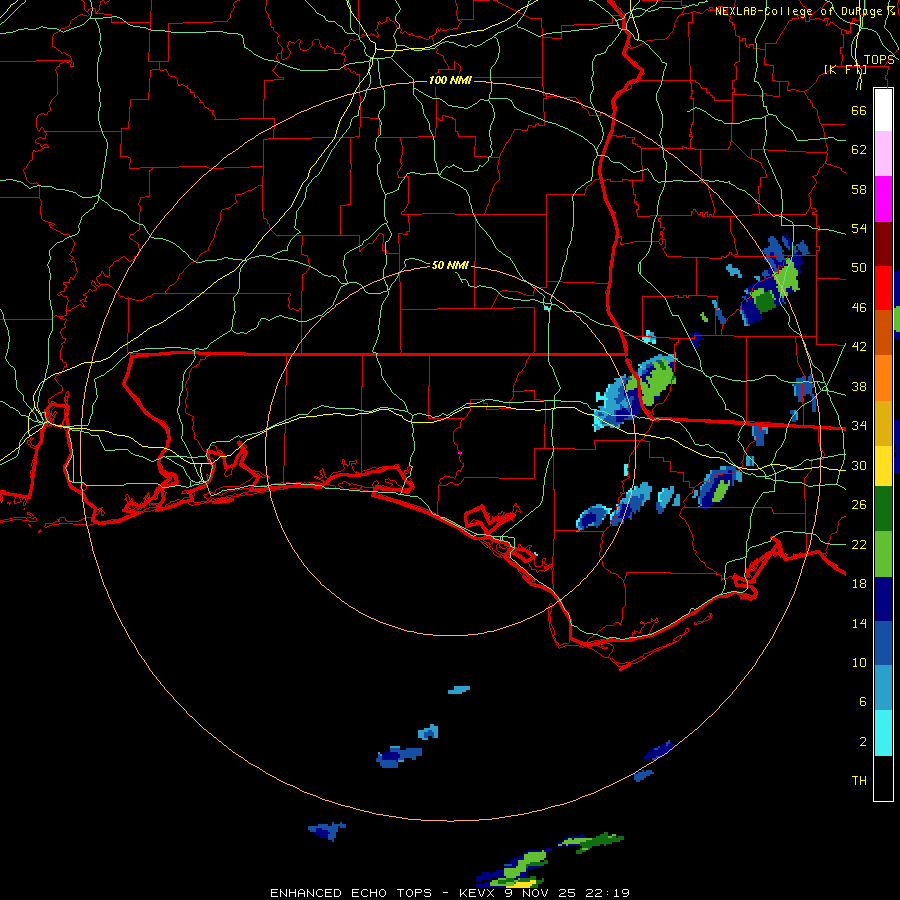Click the 'ENHANCED ECHO TOPS' product title
The image size is (900, 900).
pos(351,893)
